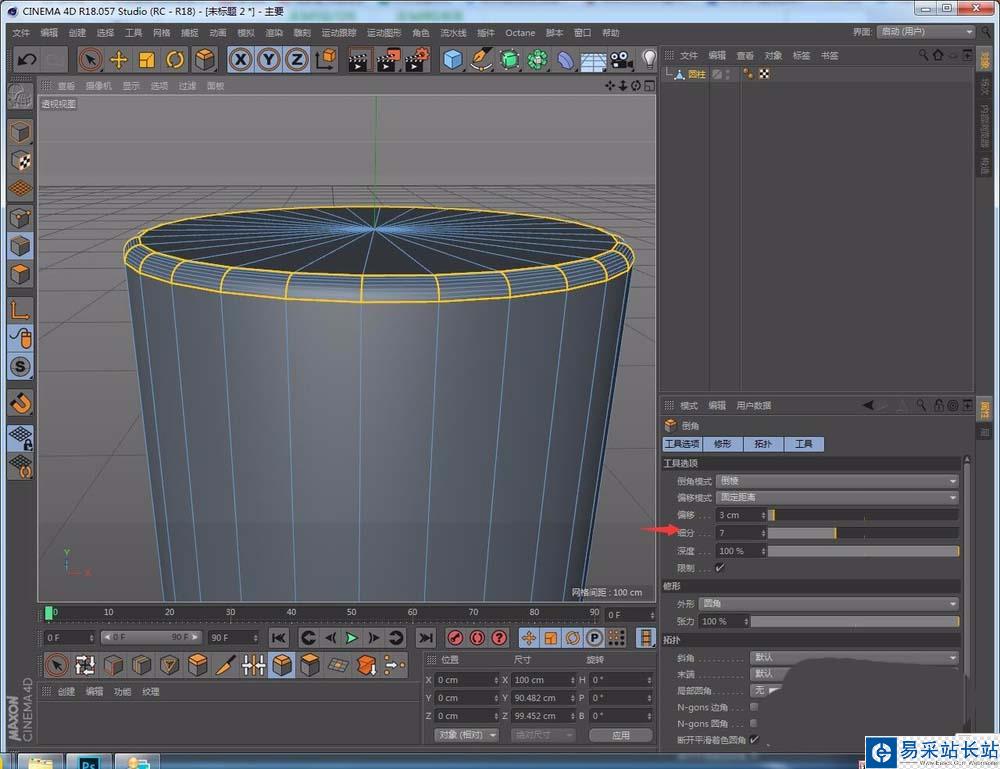
Task: Click the 应用 (Apply) button
Action: tap(621, 735)
